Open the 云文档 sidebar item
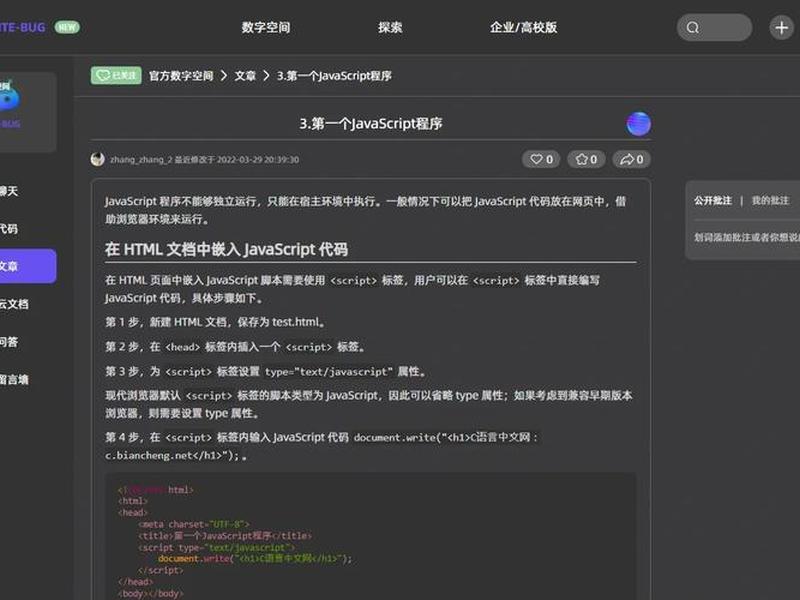The width and height of the screenshot is (800, 600). coord(14,304)
